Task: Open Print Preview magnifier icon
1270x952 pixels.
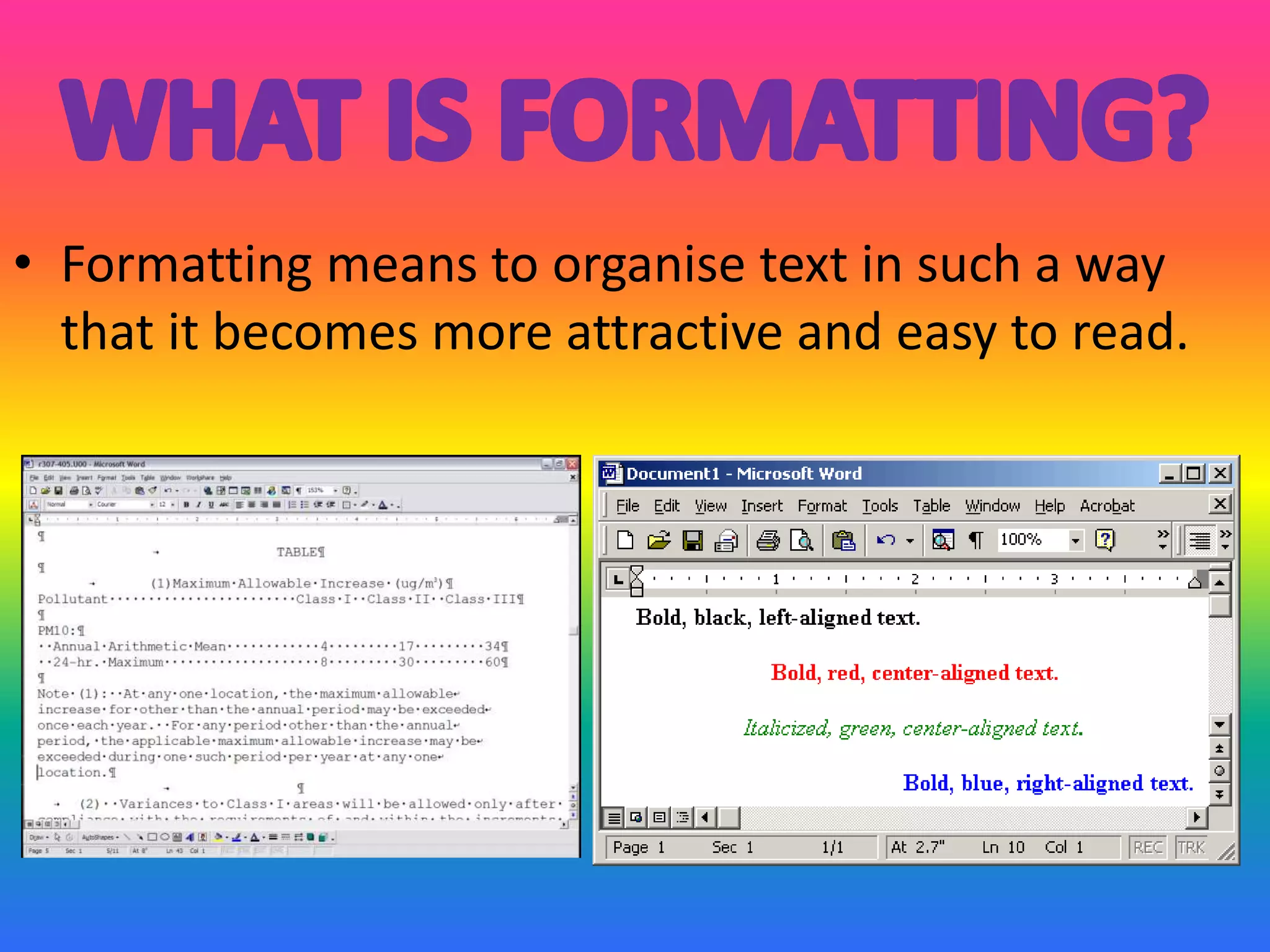Action: pos(801,540)
